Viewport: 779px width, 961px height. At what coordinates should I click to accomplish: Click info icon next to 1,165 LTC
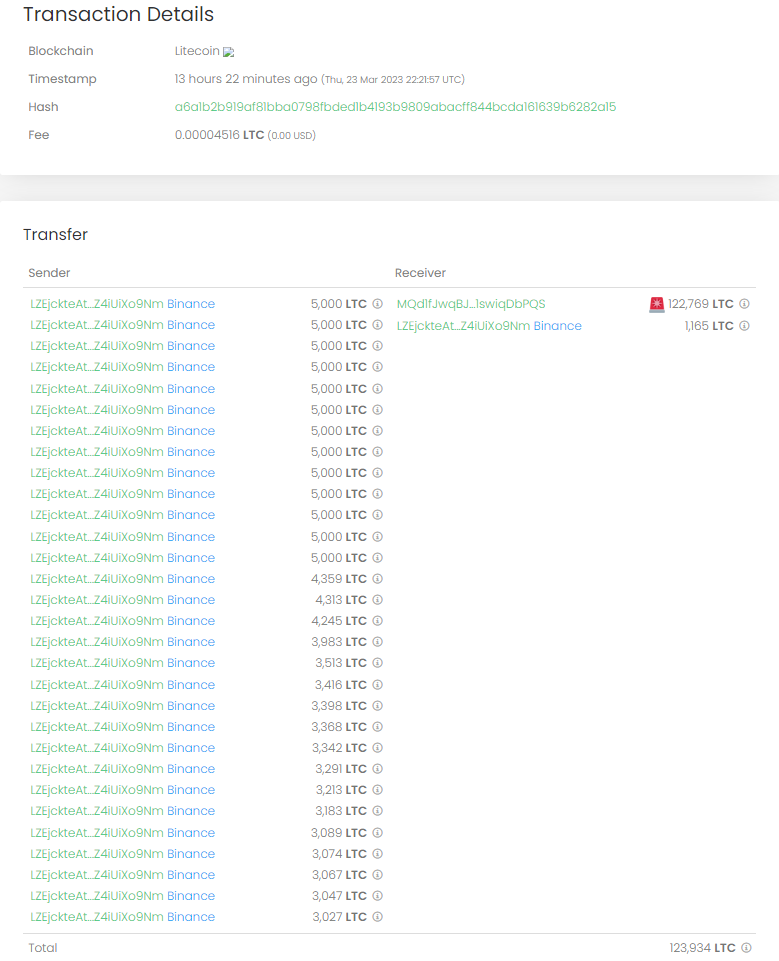[744, 326]
